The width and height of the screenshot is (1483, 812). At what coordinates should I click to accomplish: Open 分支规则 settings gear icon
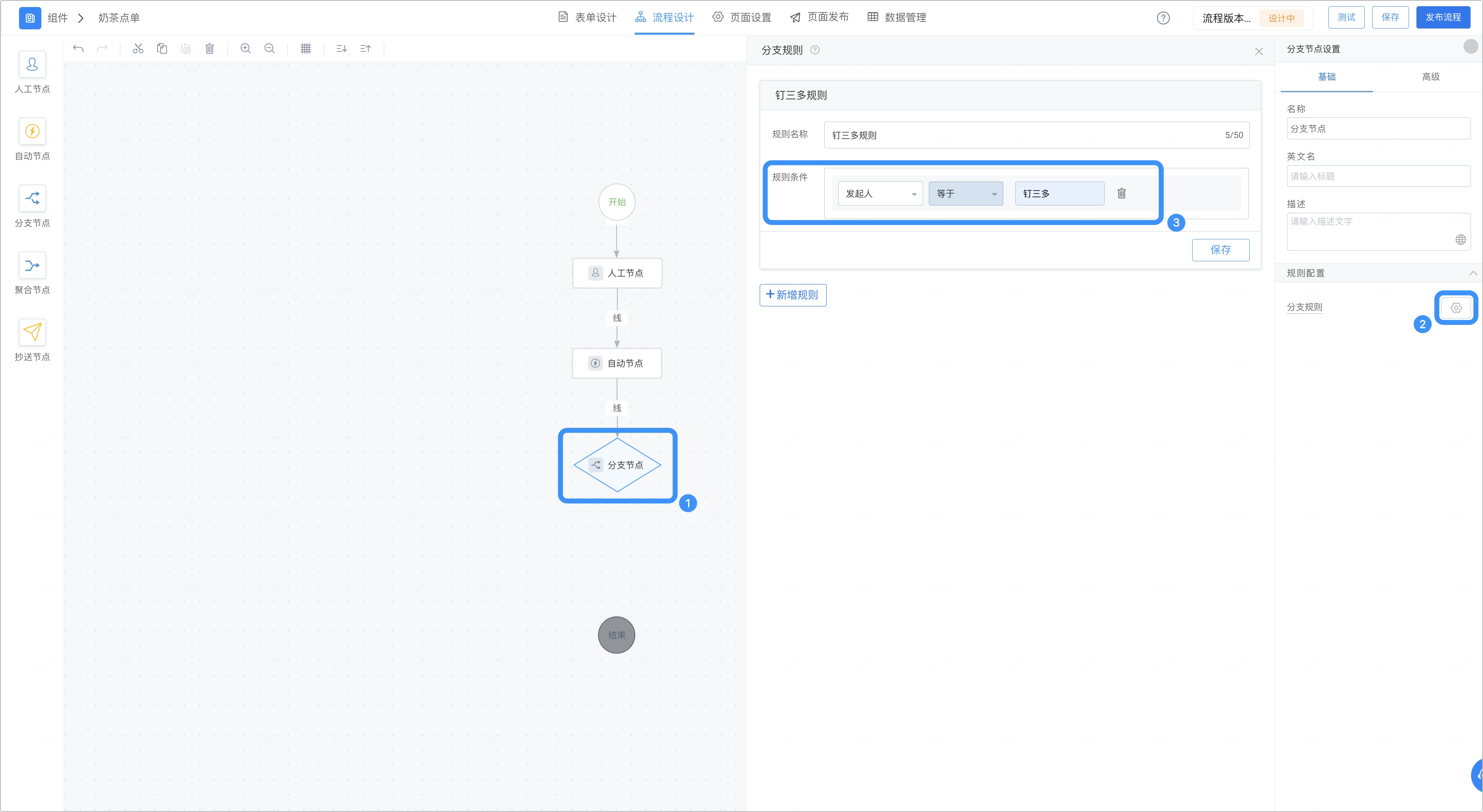[x=1456, y=308]
